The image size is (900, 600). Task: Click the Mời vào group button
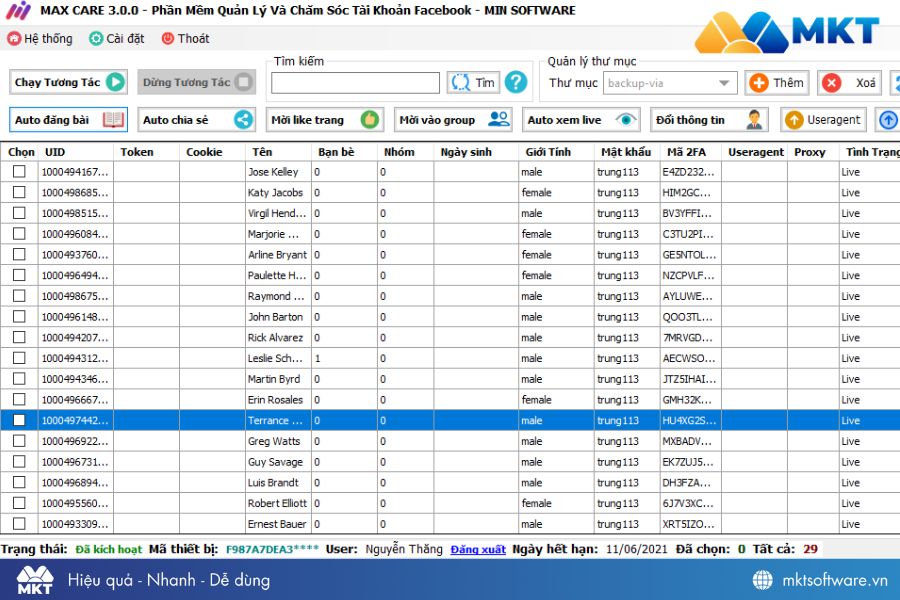(453, 120)
